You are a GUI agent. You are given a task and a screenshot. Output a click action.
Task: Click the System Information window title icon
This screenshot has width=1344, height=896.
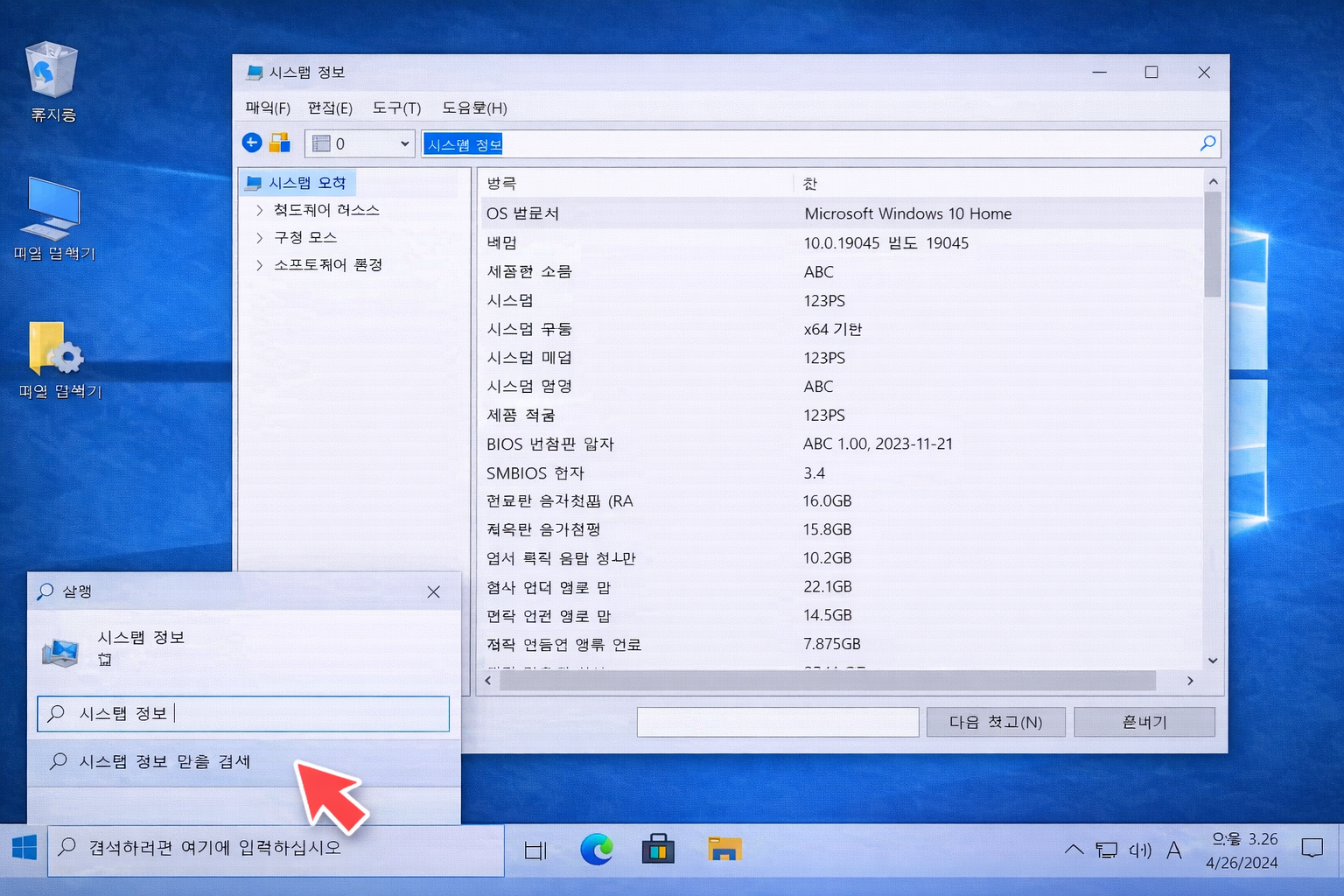255,73
